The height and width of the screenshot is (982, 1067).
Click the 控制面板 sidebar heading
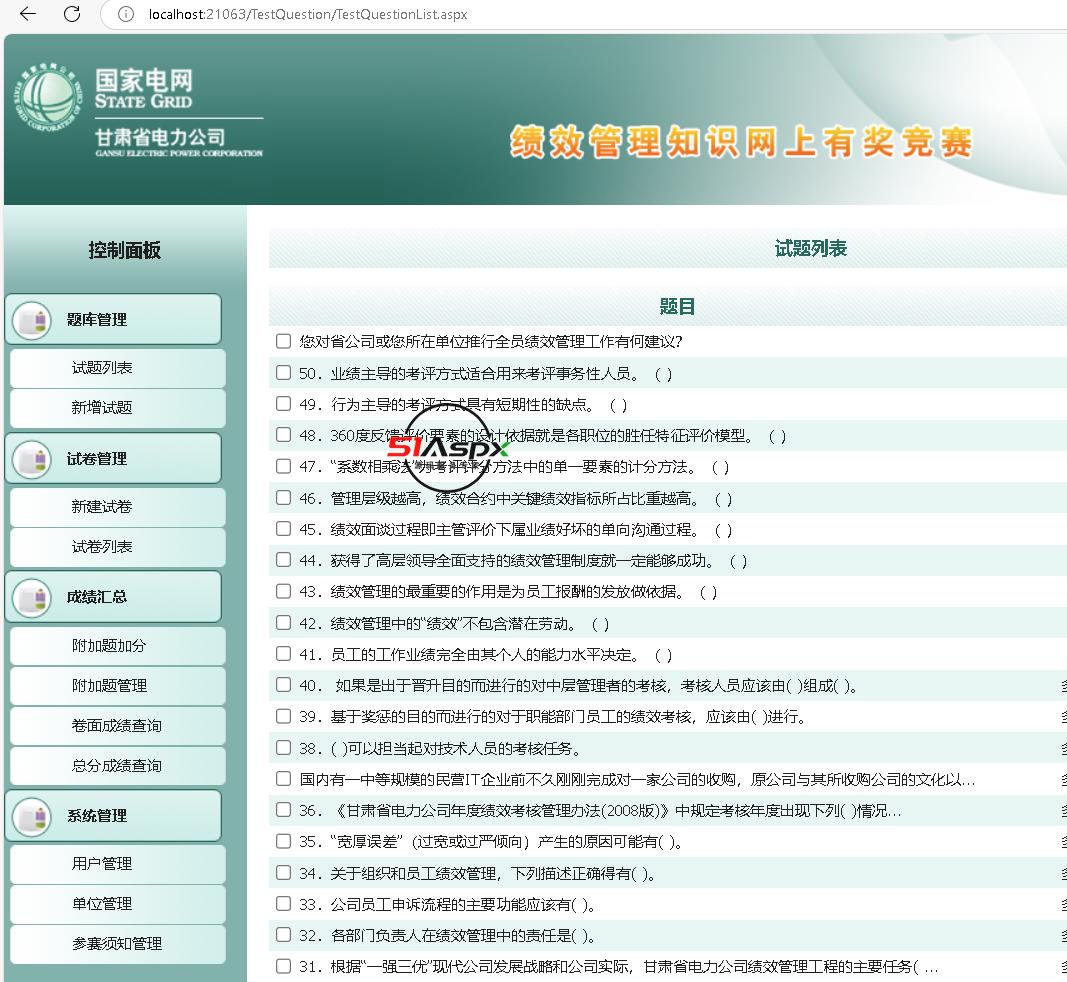click(125, 250)
